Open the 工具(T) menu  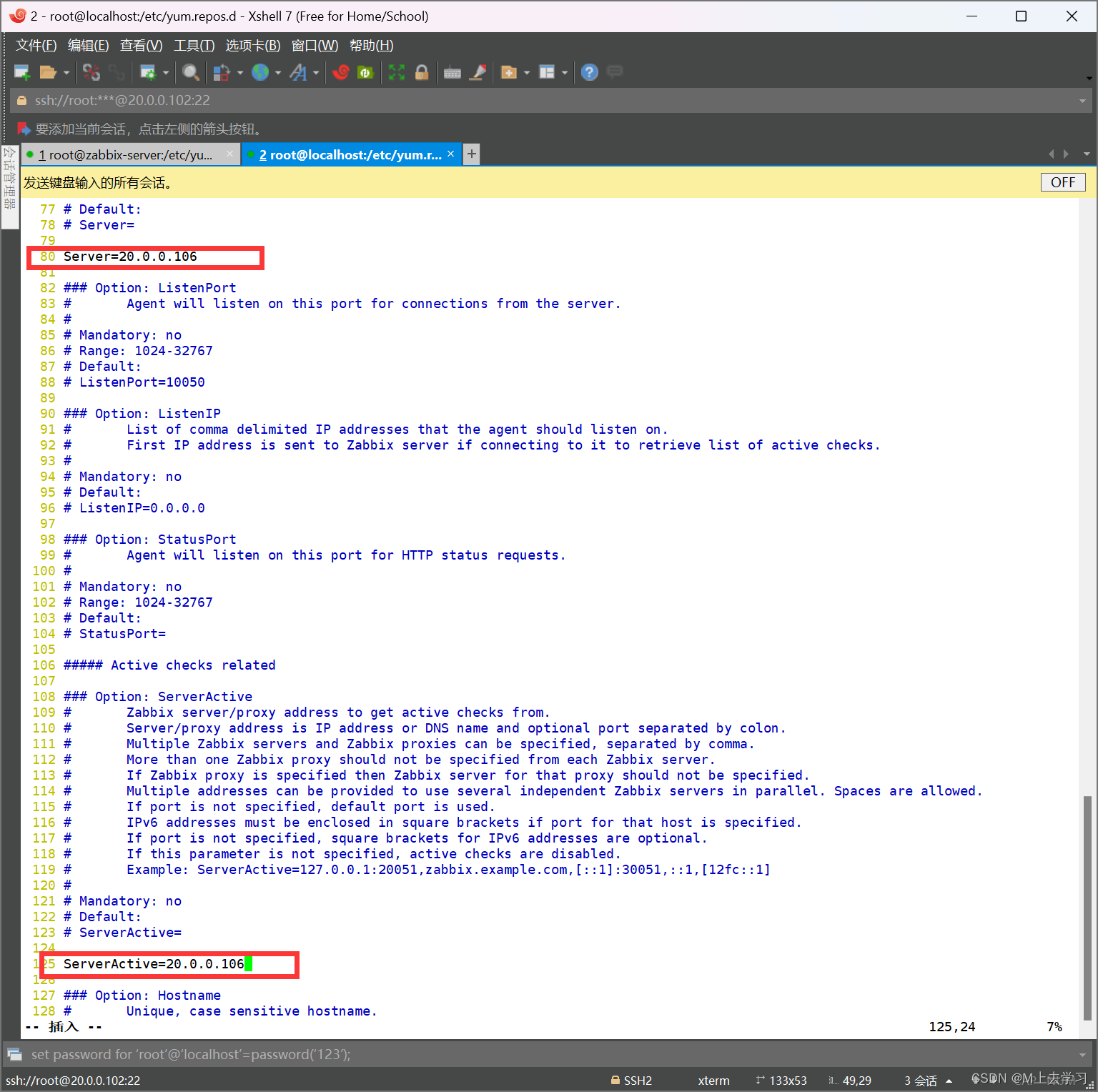click(x=194, y=46)
